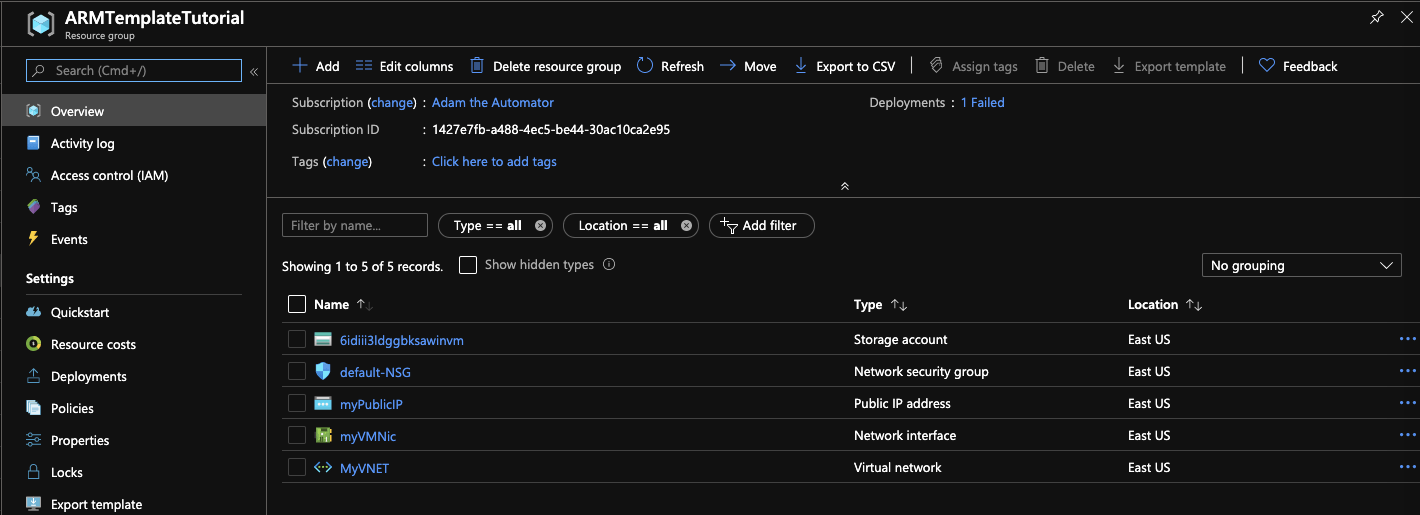Remove the Location == all filter pill
The image size is (1420, 515).
pyautogui.click(x=686, y=226)
